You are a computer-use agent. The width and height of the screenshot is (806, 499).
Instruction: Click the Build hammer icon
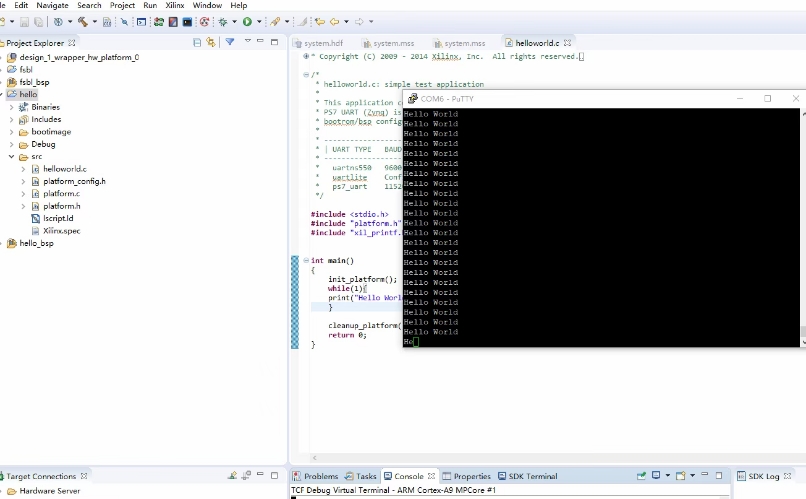pyautogui.click(x=82, y=22)
